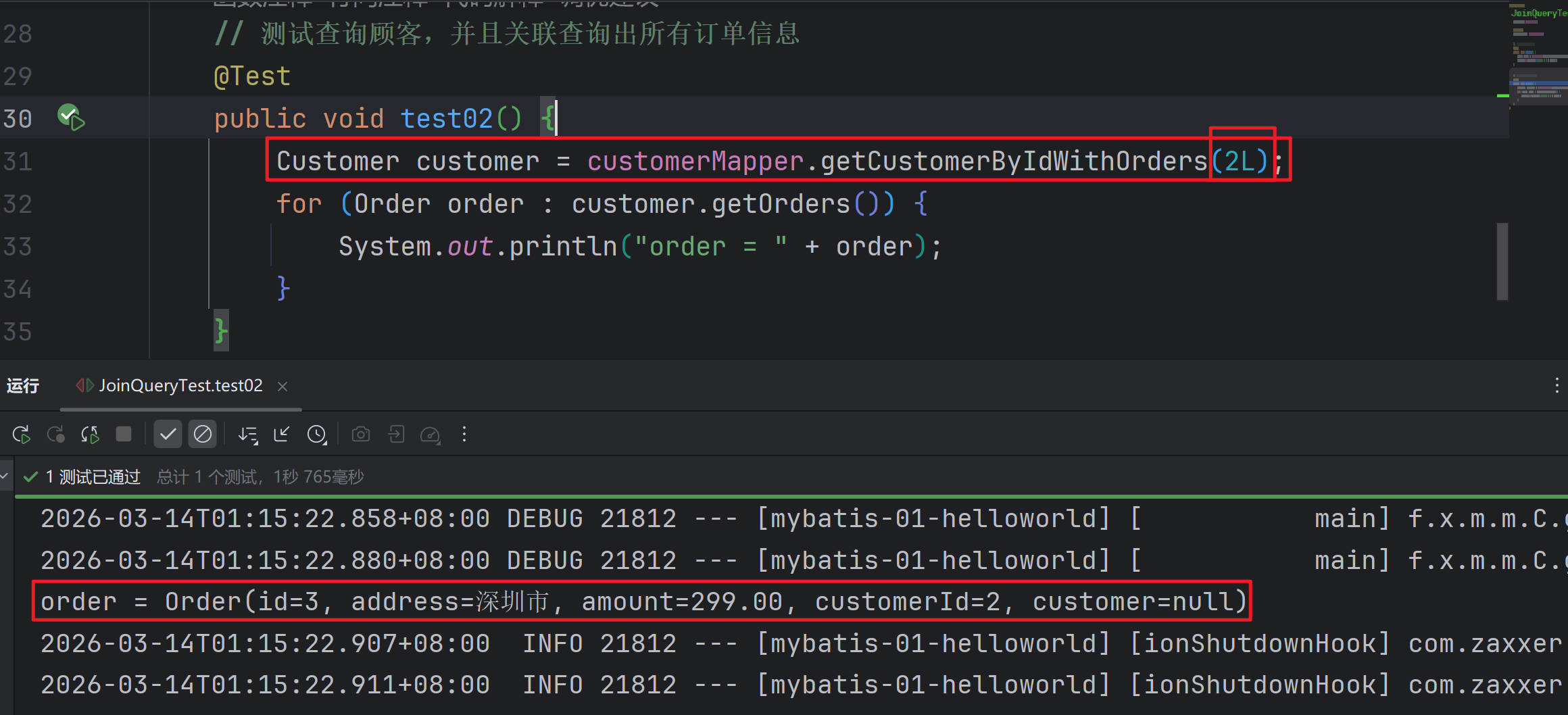The height and width of the screenshot is (715, 1568).
Task: Click the editor vertical scrollbar thumb
Action: 1502,261
